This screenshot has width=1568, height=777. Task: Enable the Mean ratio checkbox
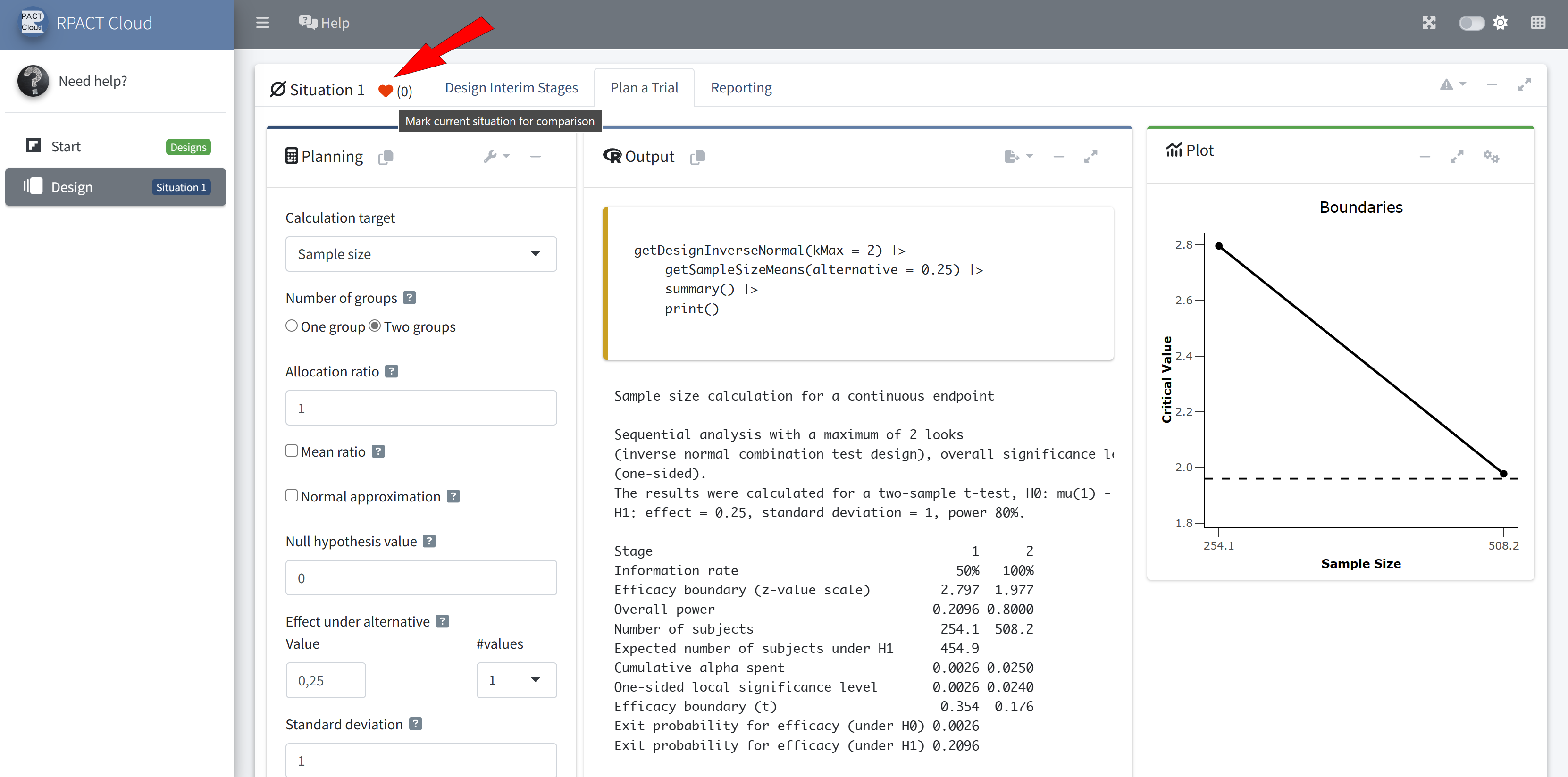coord(292,451)
